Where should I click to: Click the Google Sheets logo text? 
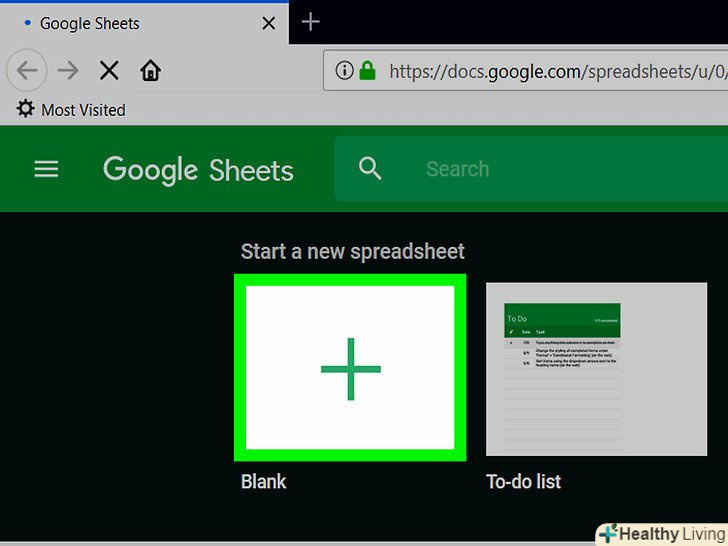tap(198, 170)
